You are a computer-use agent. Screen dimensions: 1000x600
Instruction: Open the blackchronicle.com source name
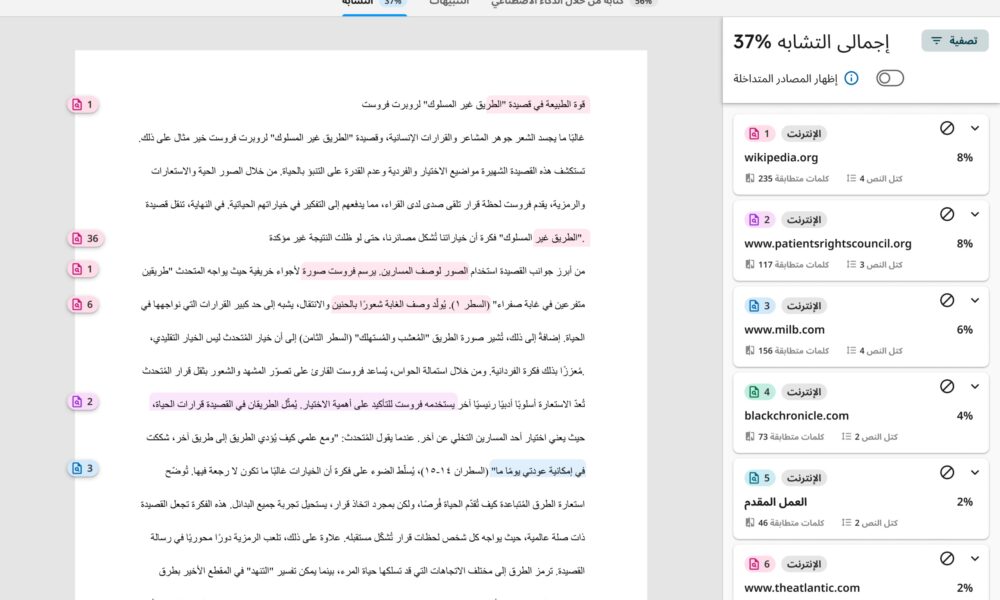point(796,416)
